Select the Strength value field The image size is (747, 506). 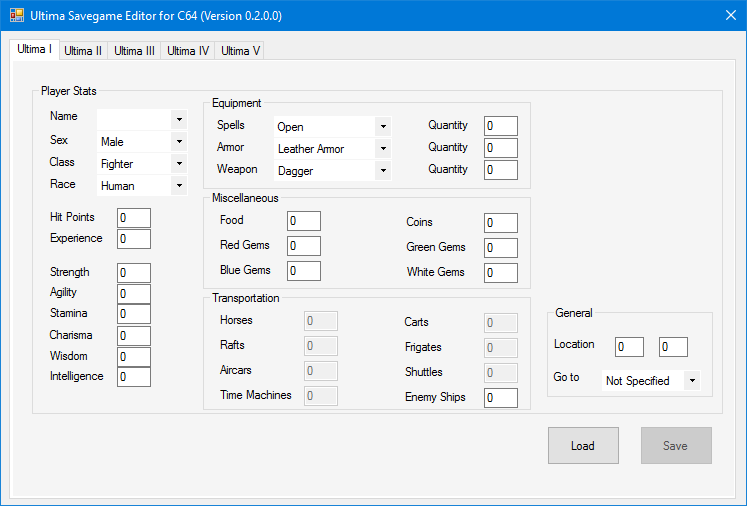(x=134, y=273)
